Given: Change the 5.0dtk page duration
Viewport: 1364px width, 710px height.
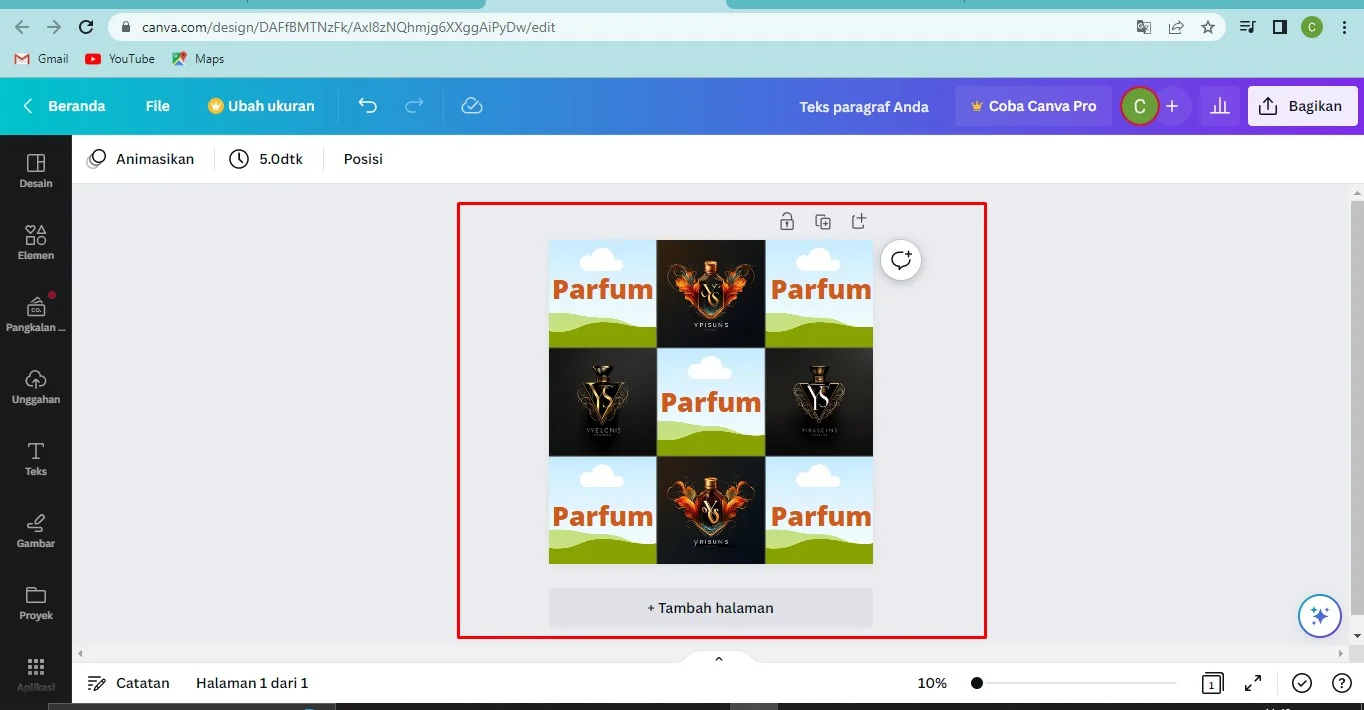Looking at the screenshot, I should (x=266, y=159).
